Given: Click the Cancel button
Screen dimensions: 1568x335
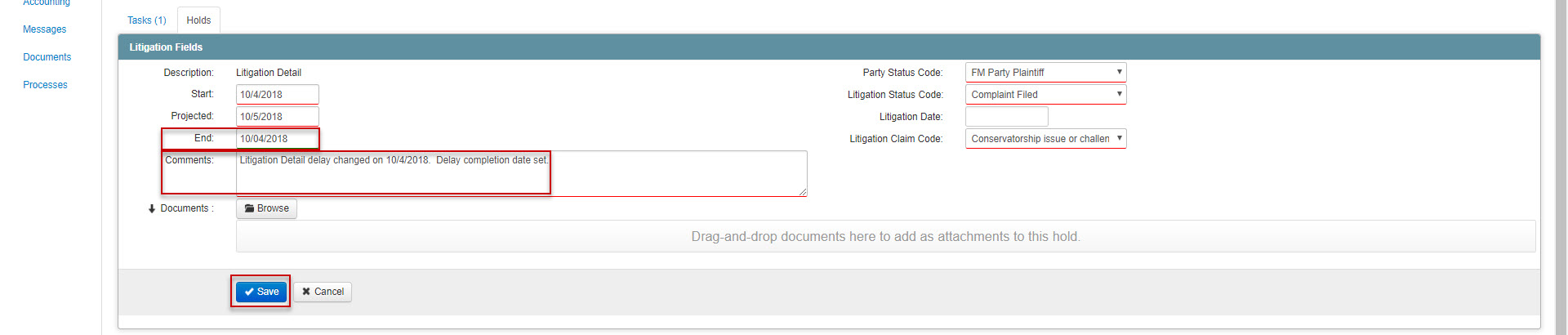Looking at the screenshot, I should [x=323, y=292].
